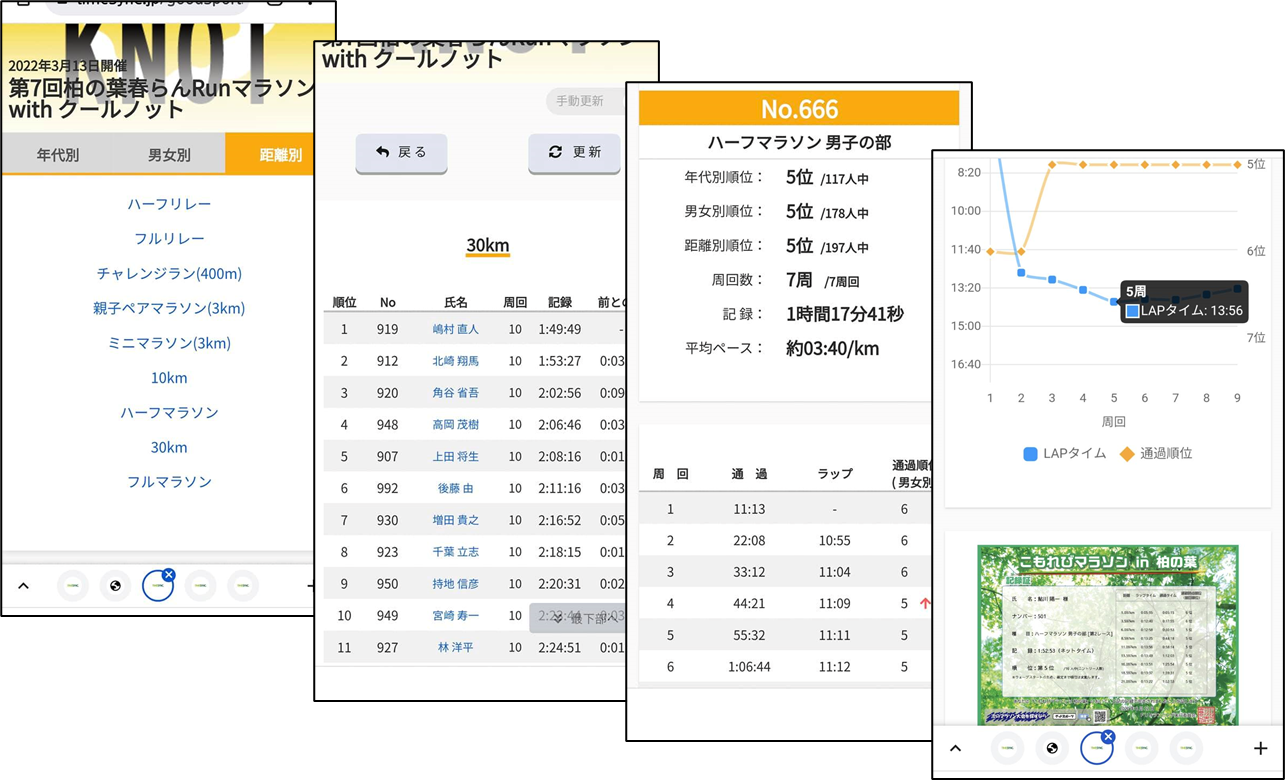This screenshot has height=780, width=1285.
Task: Click the globe tab icon in the right tab strip
Action: pyautogui.click(x=1051, y=748)
